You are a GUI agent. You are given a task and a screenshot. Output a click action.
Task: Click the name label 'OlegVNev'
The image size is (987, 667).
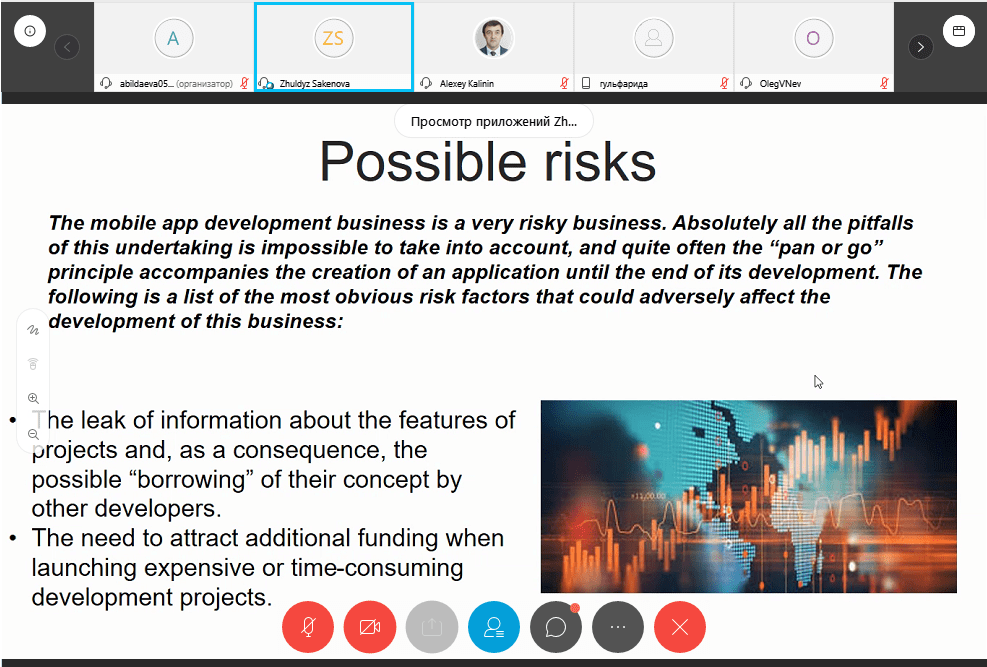780,84
